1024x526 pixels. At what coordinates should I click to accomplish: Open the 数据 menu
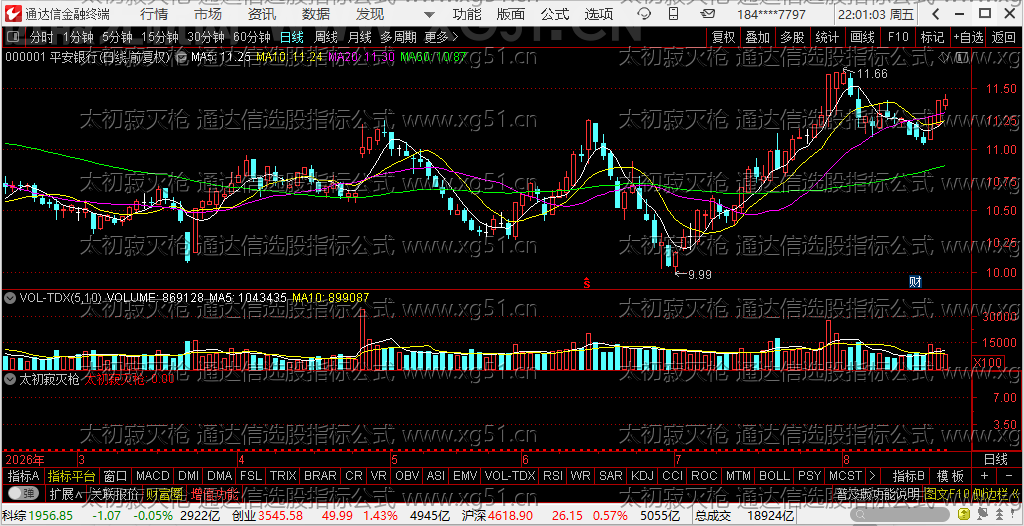(x=316, y=14)
